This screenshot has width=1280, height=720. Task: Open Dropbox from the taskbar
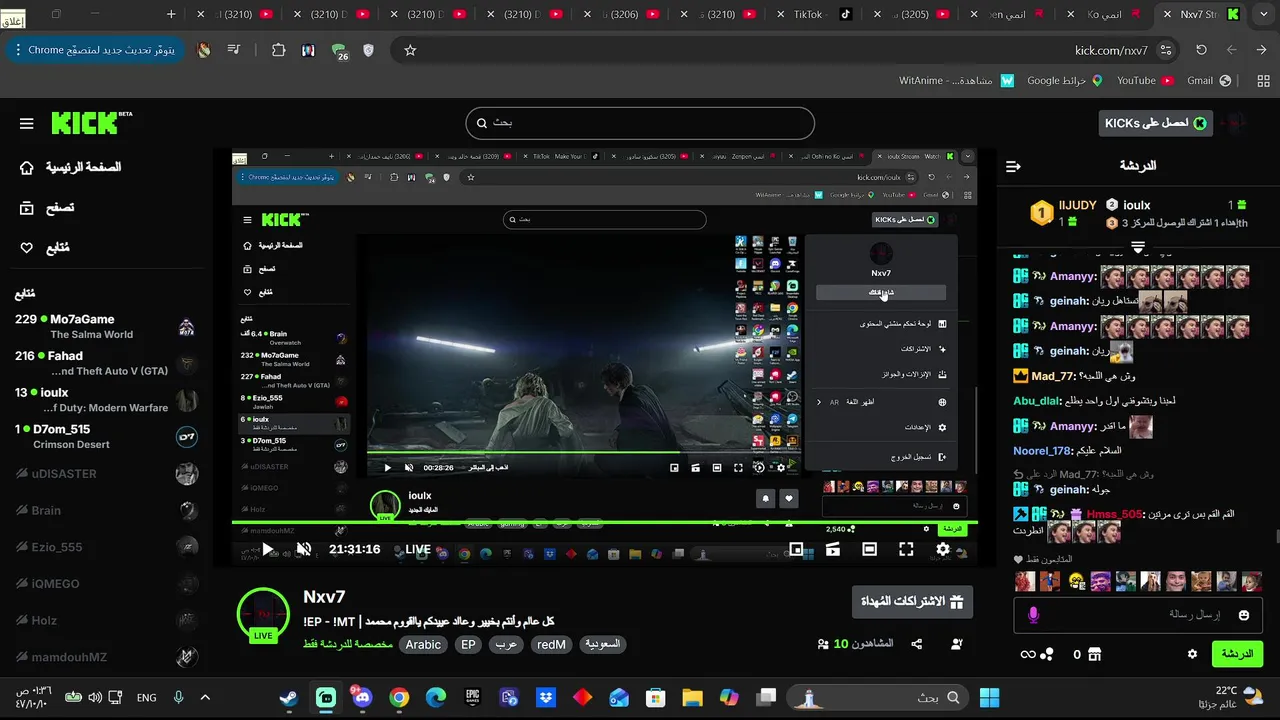[545, 697]
